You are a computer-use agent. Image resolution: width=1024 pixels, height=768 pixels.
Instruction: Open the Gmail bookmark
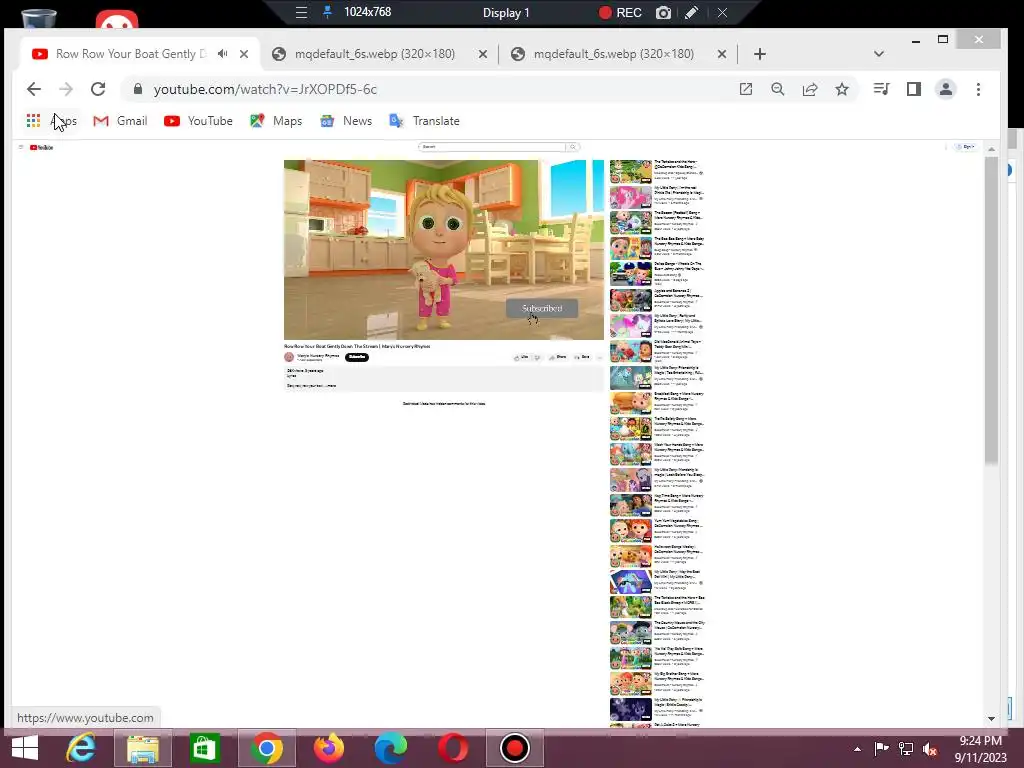pyautogui.click(x=120, y=121)
